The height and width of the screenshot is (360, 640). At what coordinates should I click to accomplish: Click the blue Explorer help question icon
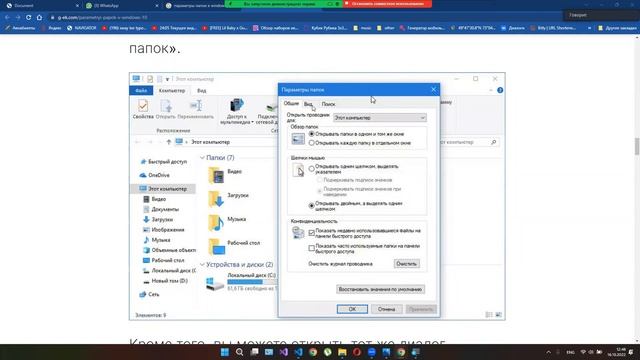[x=500, y=90]
